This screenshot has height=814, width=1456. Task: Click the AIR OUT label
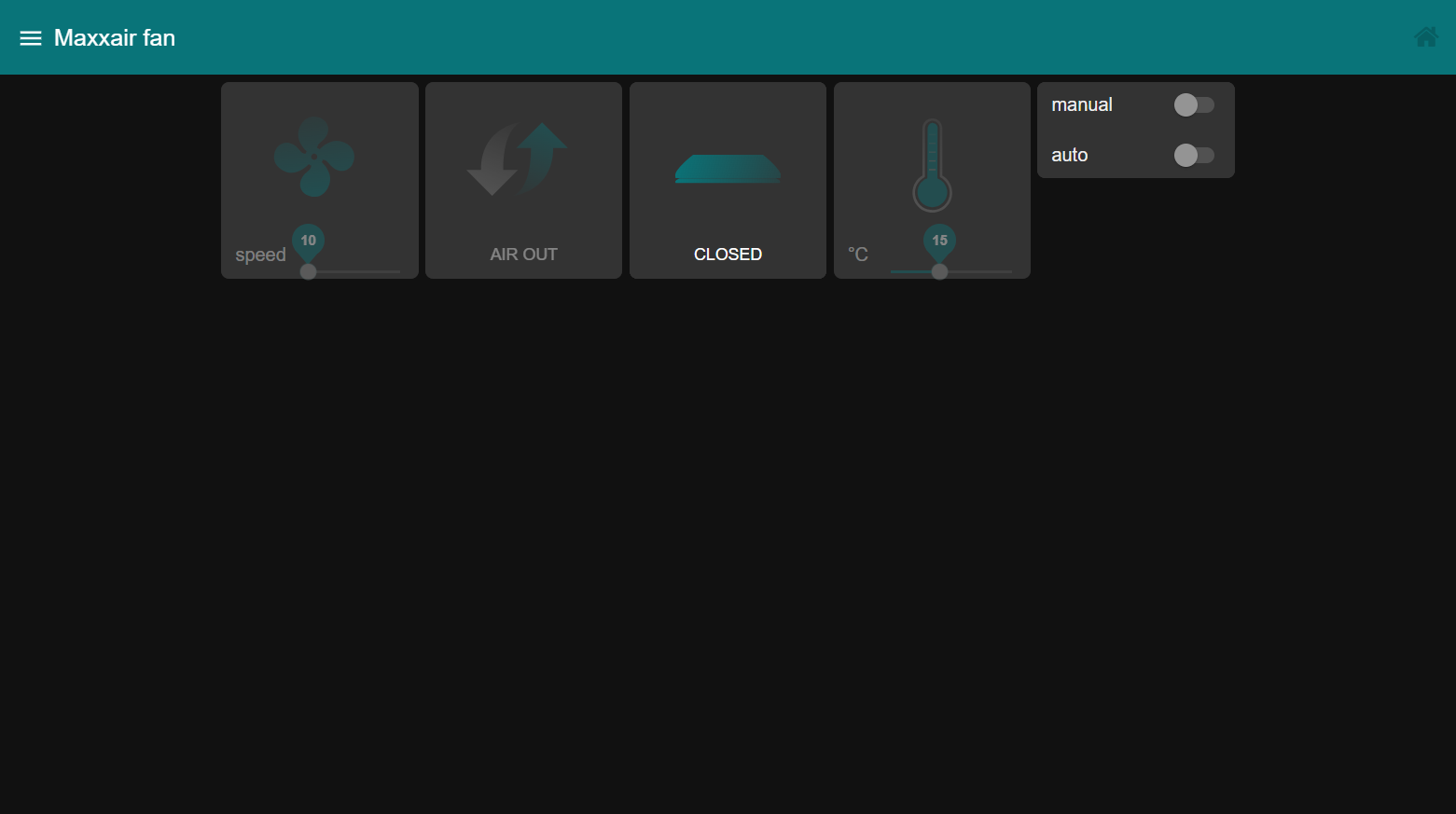pyautogui.click(x=524, y=255)
